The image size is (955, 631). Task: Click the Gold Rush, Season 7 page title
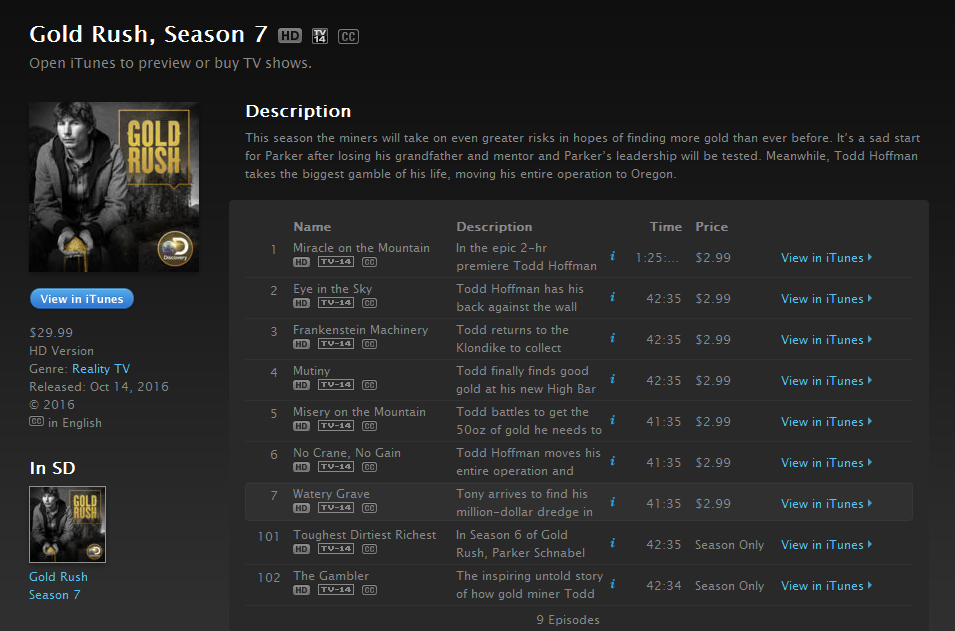tap(149, 34)
